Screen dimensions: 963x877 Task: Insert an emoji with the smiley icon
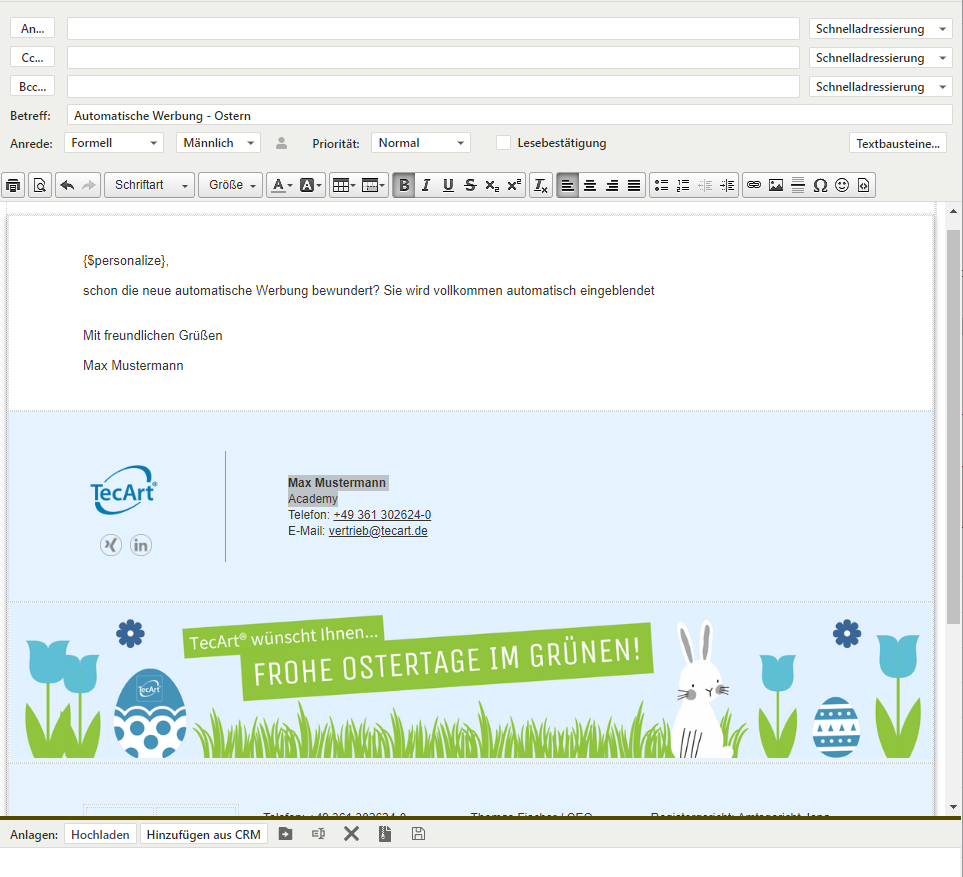pyautogui.click(x=842, y=185)
